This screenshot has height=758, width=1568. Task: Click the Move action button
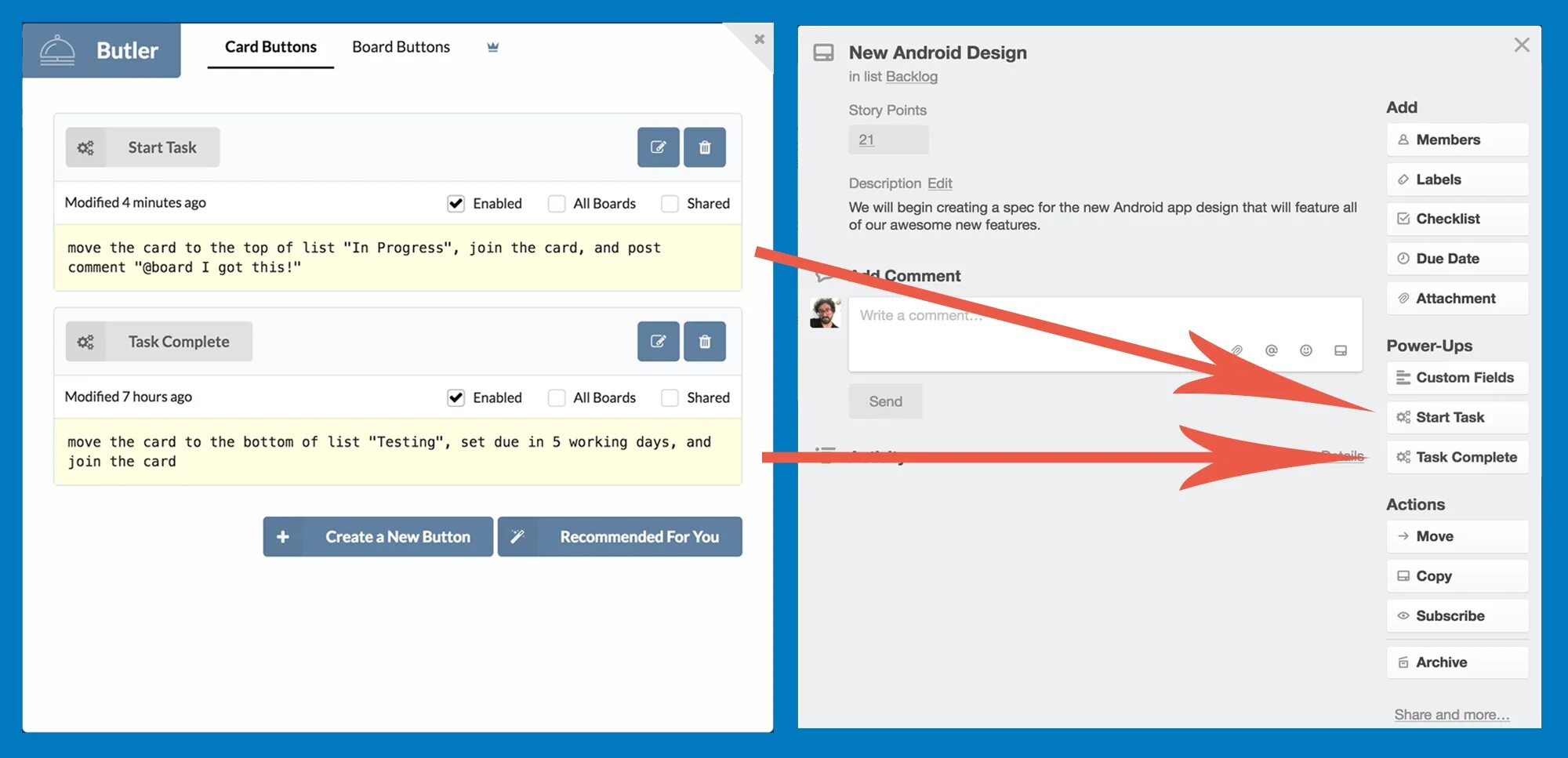pyautogui.click(x=1457, y=536)
